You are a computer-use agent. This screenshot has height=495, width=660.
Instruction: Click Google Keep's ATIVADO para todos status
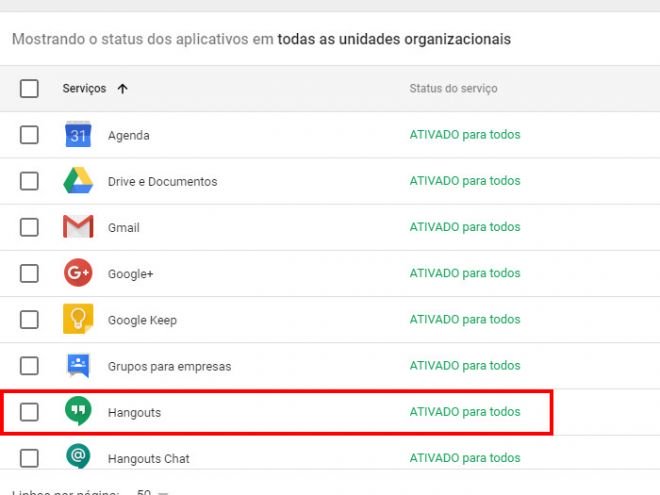tap(465, 319)
